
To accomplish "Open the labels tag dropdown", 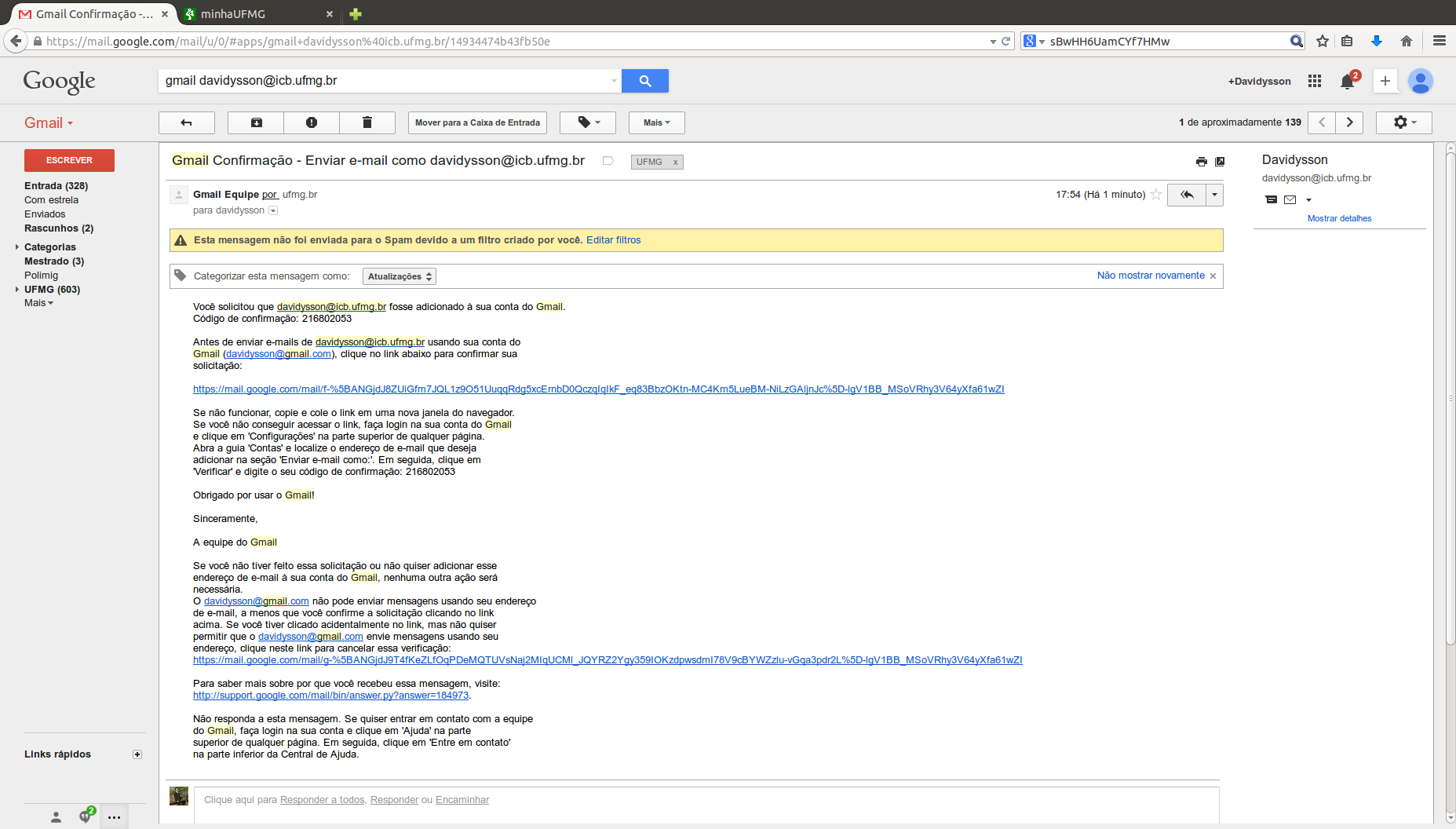I will pyautogui.click(x=588, y=122).
